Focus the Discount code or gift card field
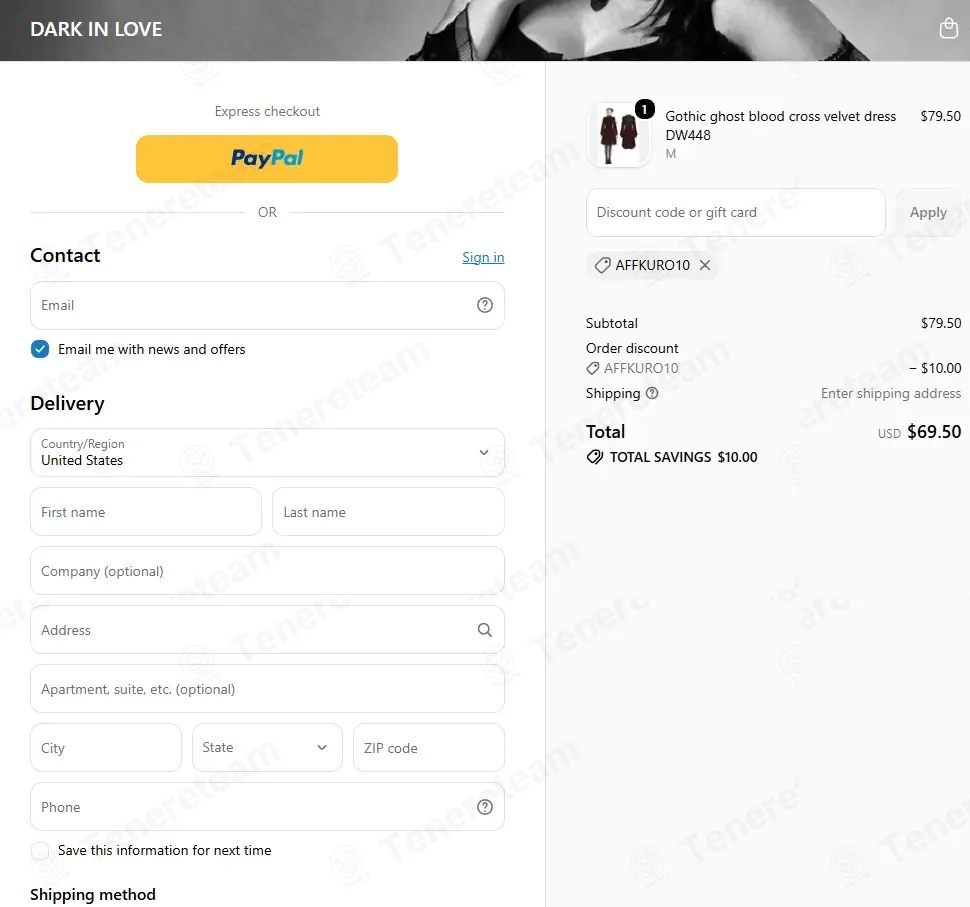Viewport: 970px width, 907px height. point(736,212)
